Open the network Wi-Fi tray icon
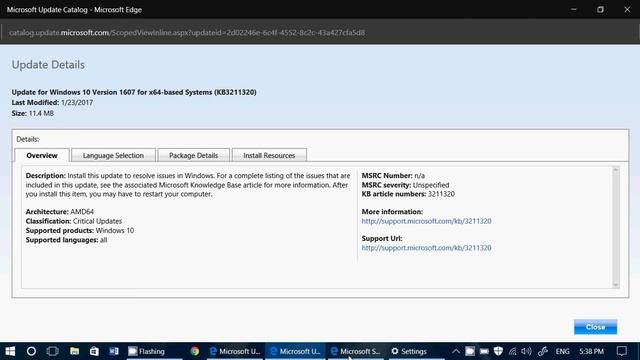Image resolution: width=640 pixels, height=360 pixels. point(512,351)
